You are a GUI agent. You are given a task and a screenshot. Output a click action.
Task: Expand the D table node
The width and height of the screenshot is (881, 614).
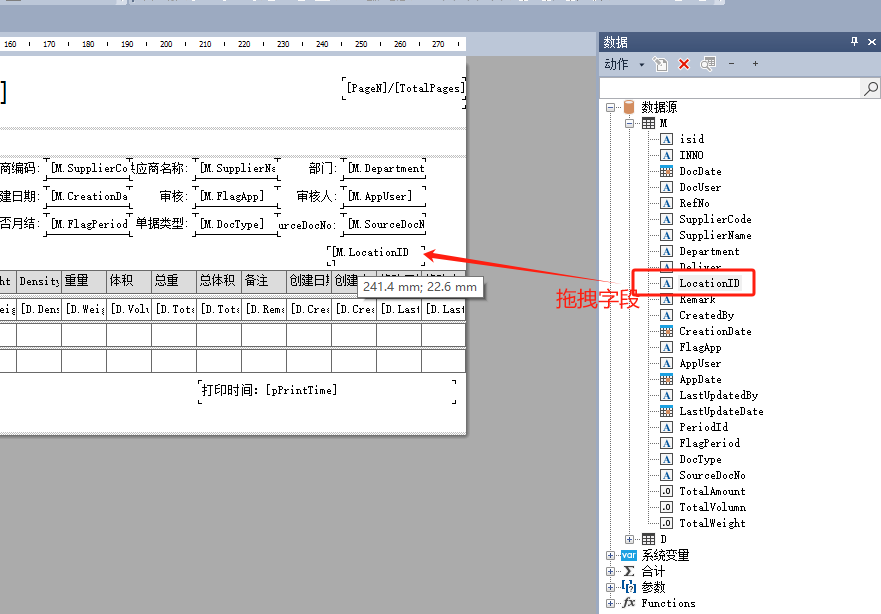point(629,539)
